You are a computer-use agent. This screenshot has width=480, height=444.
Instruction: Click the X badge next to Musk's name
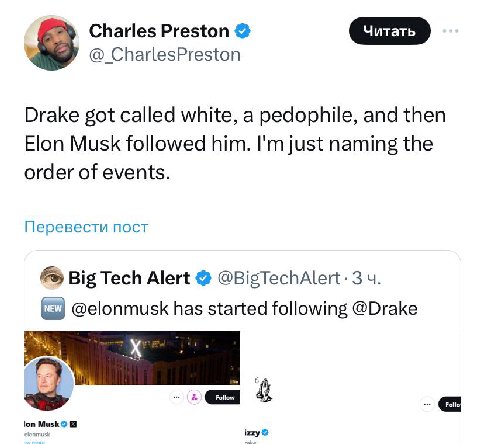tap(74, 424)
